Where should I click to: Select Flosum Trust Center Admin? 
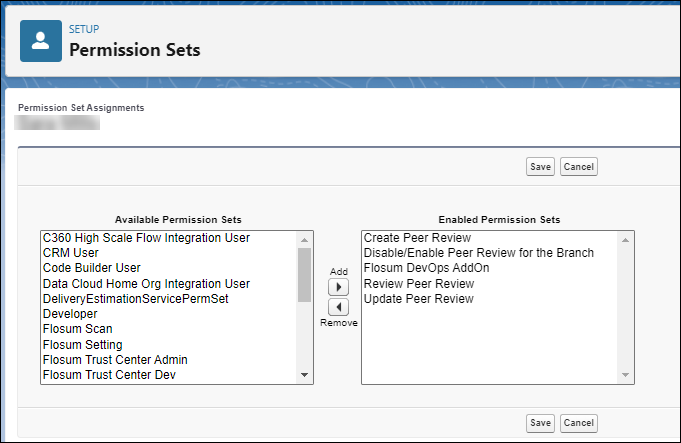[x=115, y=360]
